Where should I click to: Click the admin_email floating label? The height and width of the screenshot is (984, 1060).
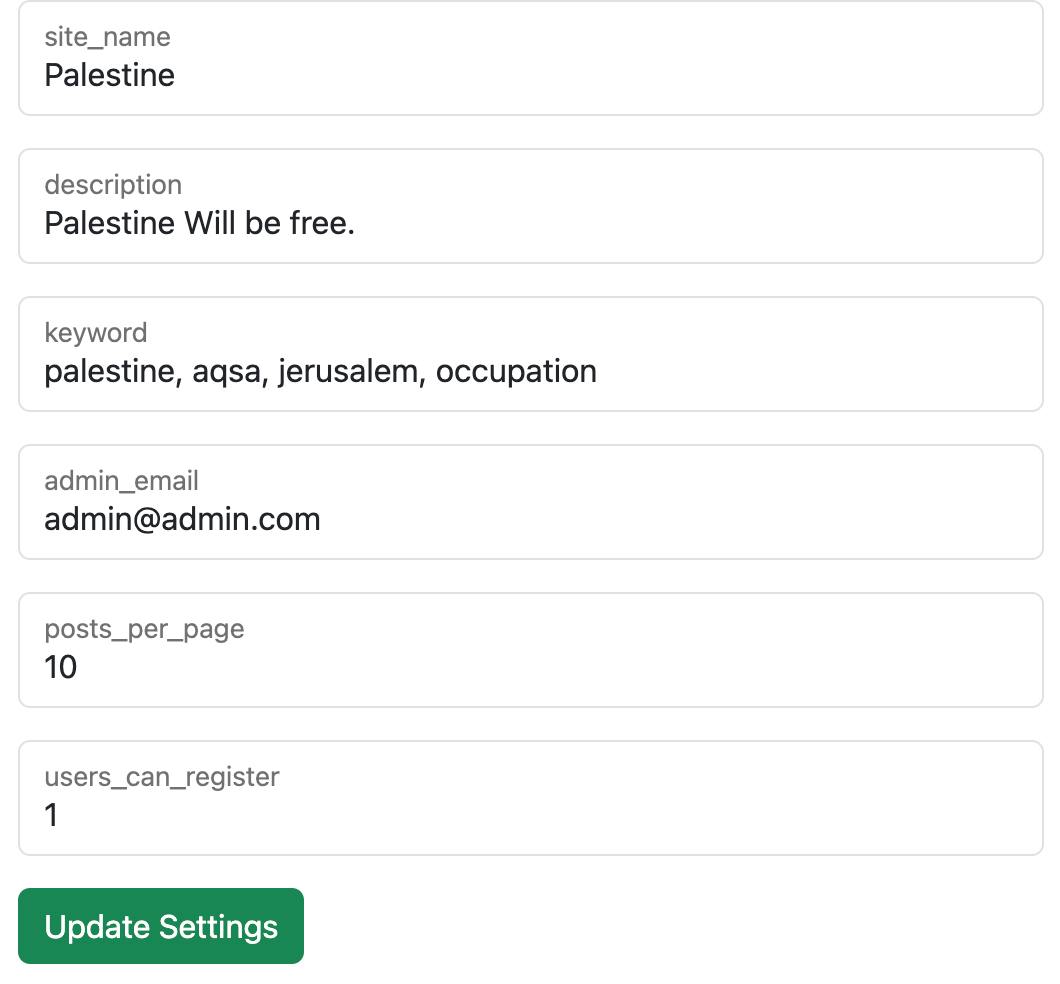[x=122, y=481]
